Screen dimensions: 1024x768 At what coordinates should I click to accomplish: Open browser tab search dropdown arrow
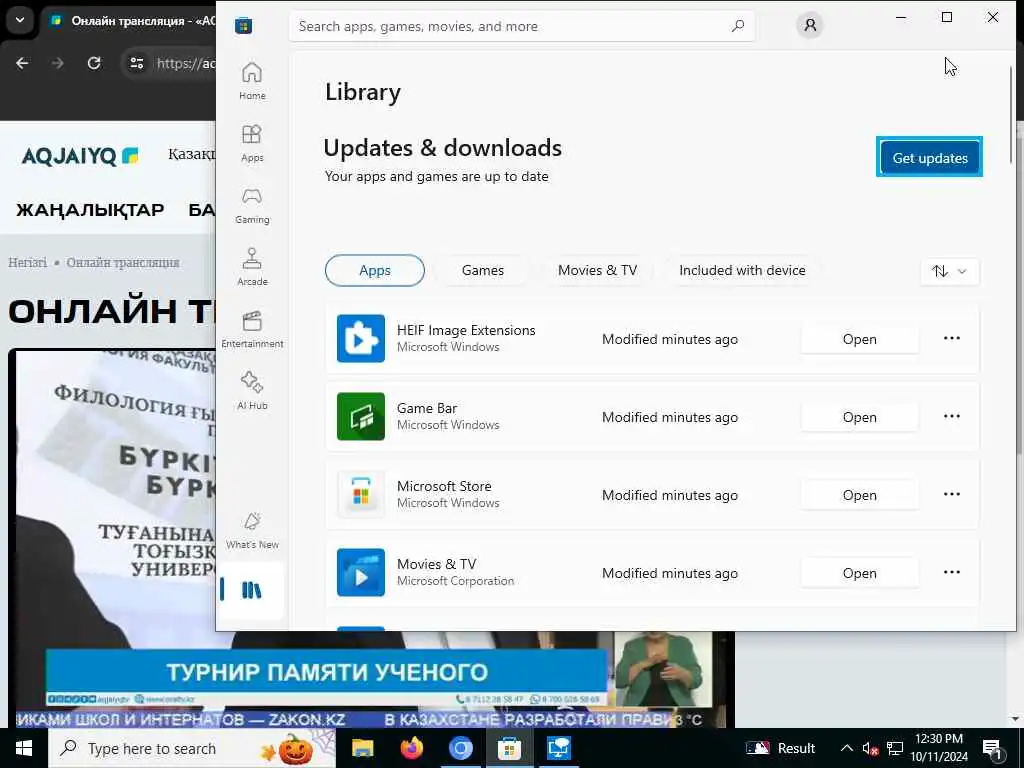click(20, 20)
